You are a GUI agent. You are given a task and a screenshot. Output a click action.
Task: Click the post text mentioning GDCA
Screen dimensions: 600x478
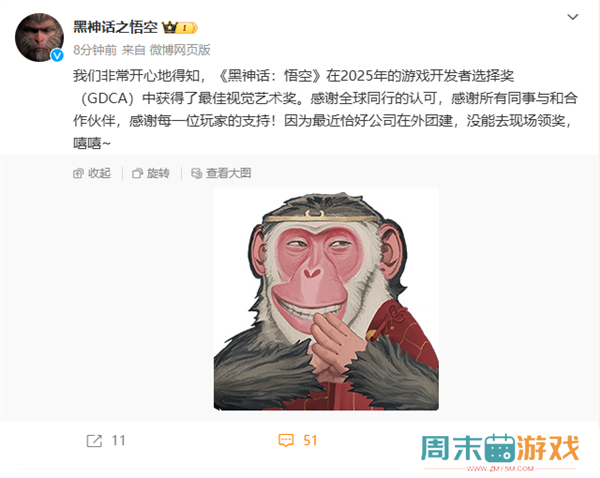click(325, 109)
